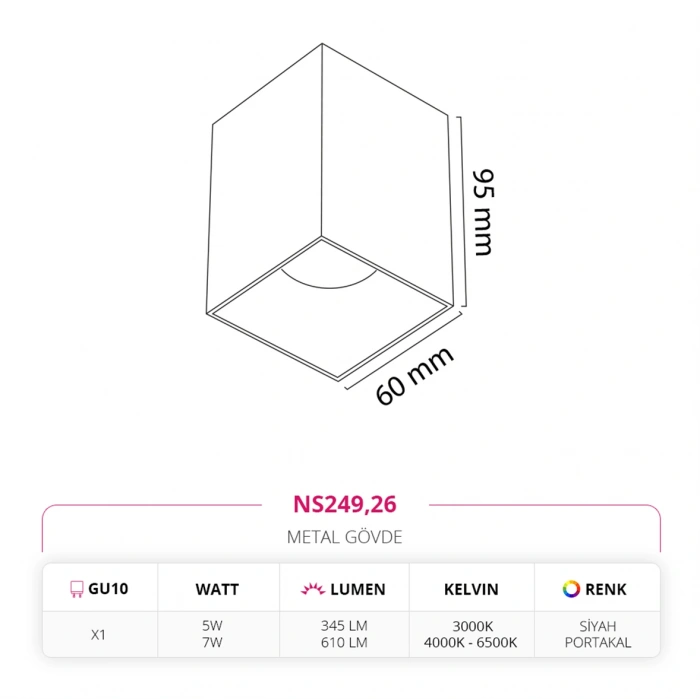Screen dimensions: 700x700
Task: Click the pink lumen sunburst icon
Action: (310, 589)
